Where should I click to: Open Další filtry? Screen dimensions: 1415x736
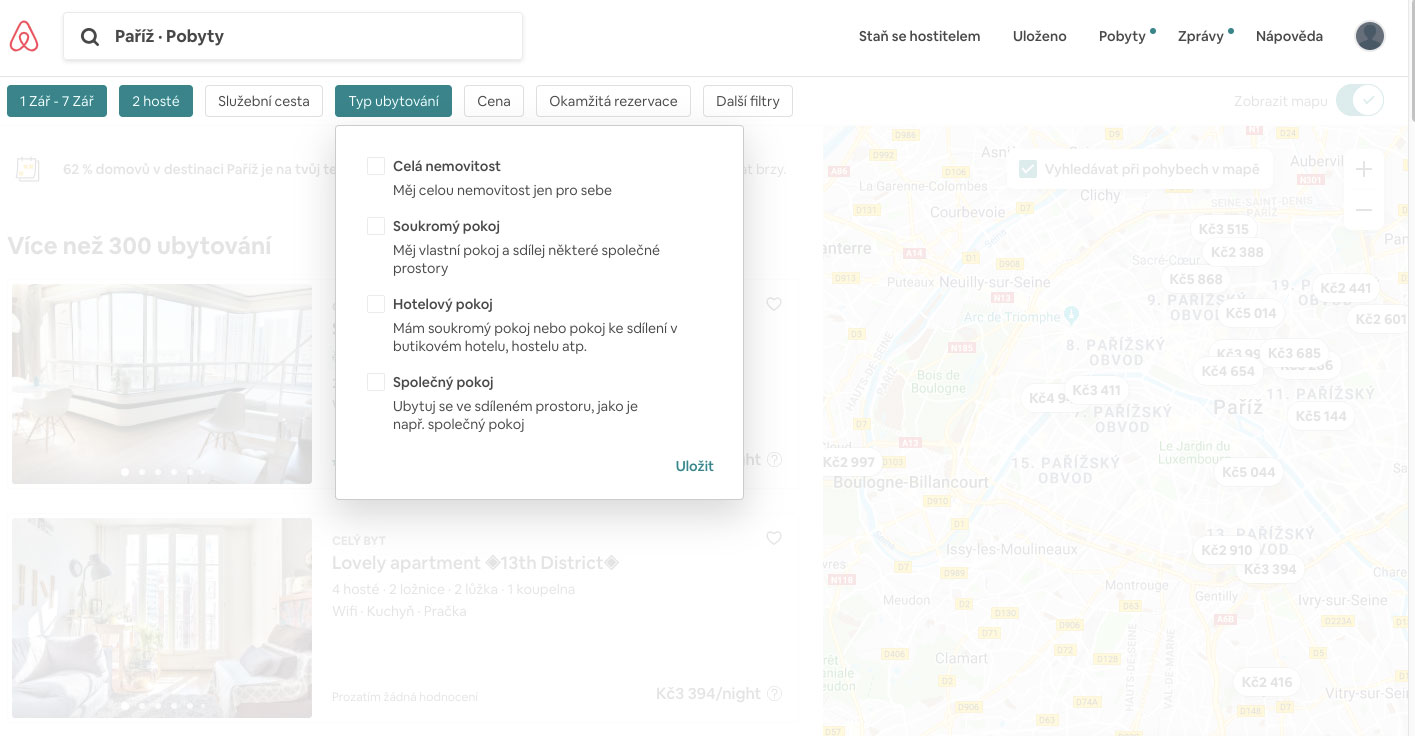pyautogui.click(x=748, y=101)
